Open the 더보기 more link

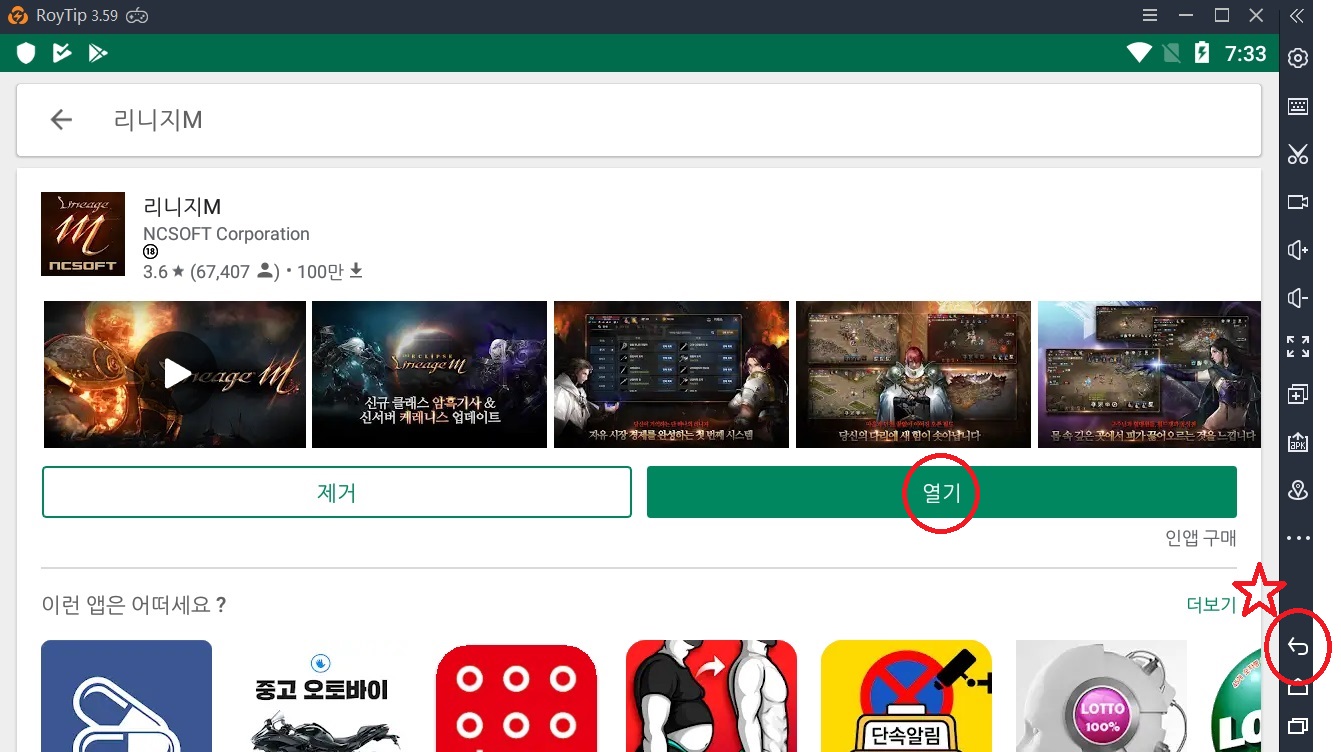coord(1211,605)
